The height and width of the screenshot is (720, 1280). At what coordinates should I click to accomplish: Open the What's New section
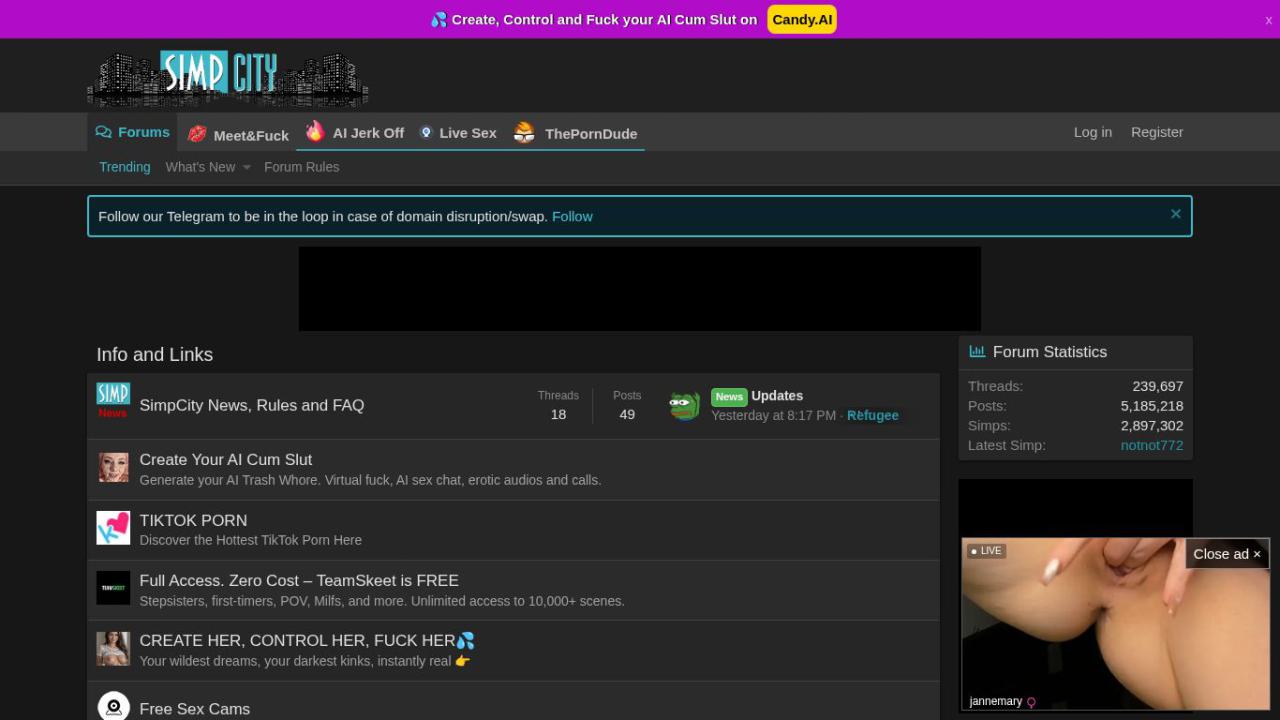pos(200,167)
